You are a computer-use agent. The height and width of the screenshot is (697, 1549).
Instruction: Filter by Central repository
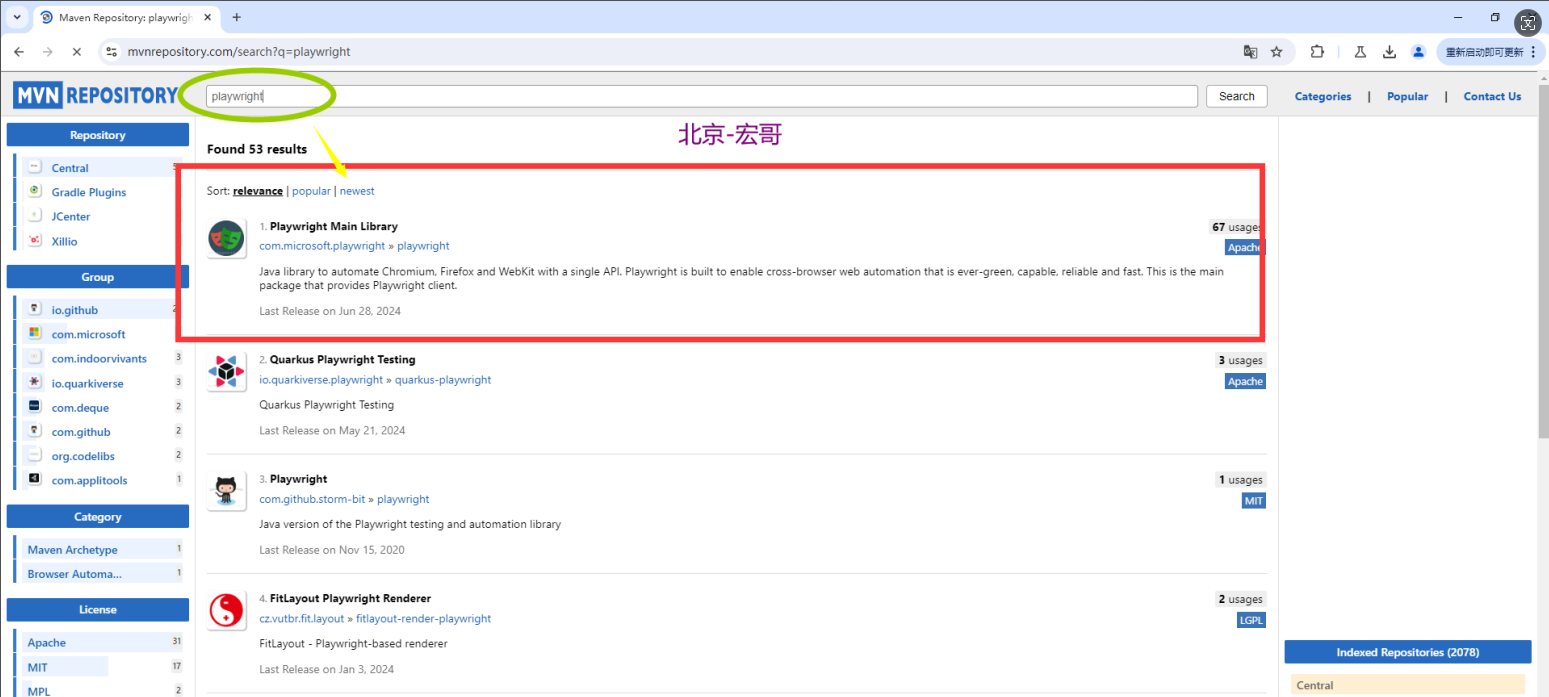[x=70, y=168]
